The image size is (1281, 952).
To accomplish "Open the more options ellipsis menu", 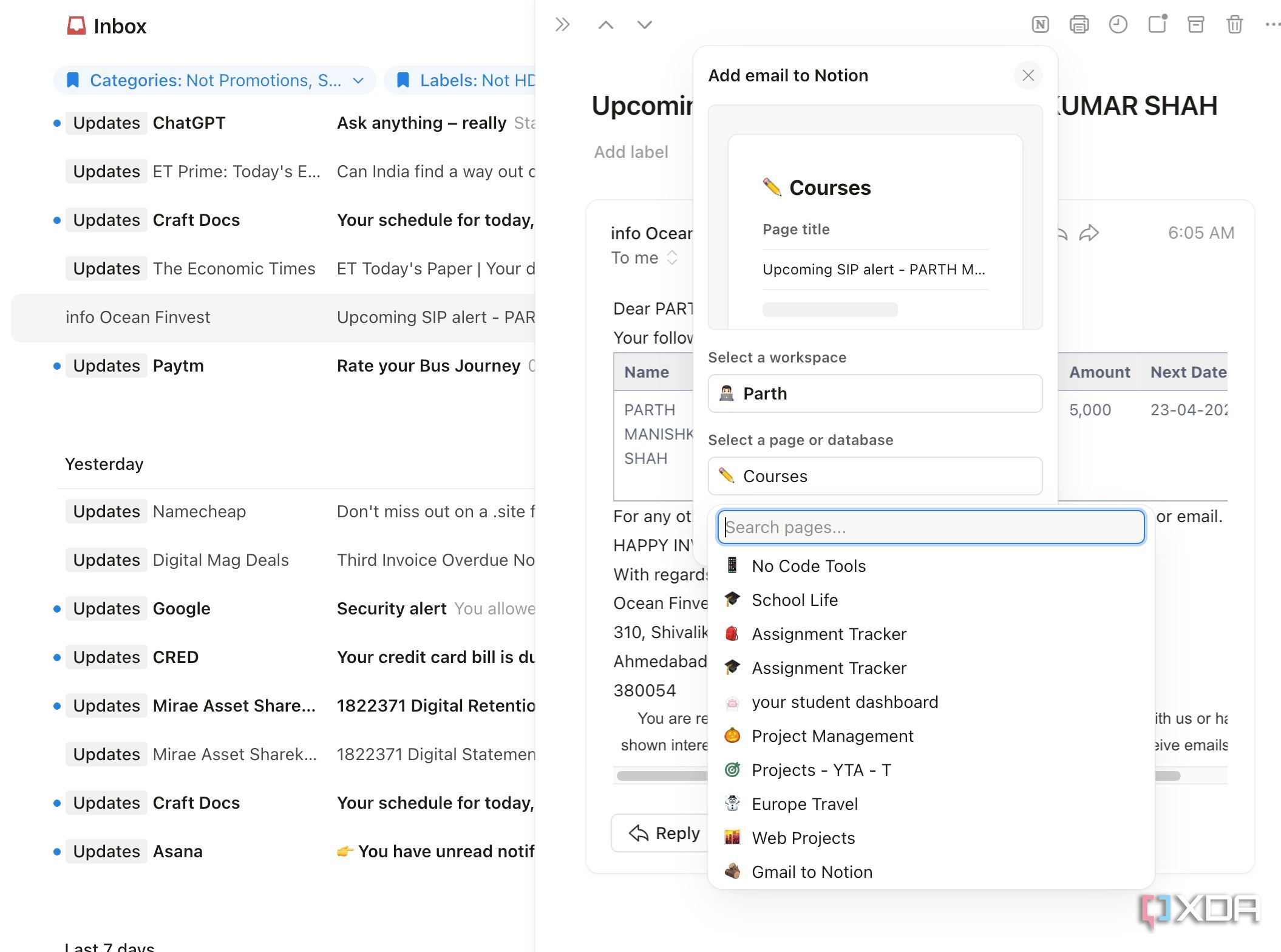I will click(x=1273, y=25).
